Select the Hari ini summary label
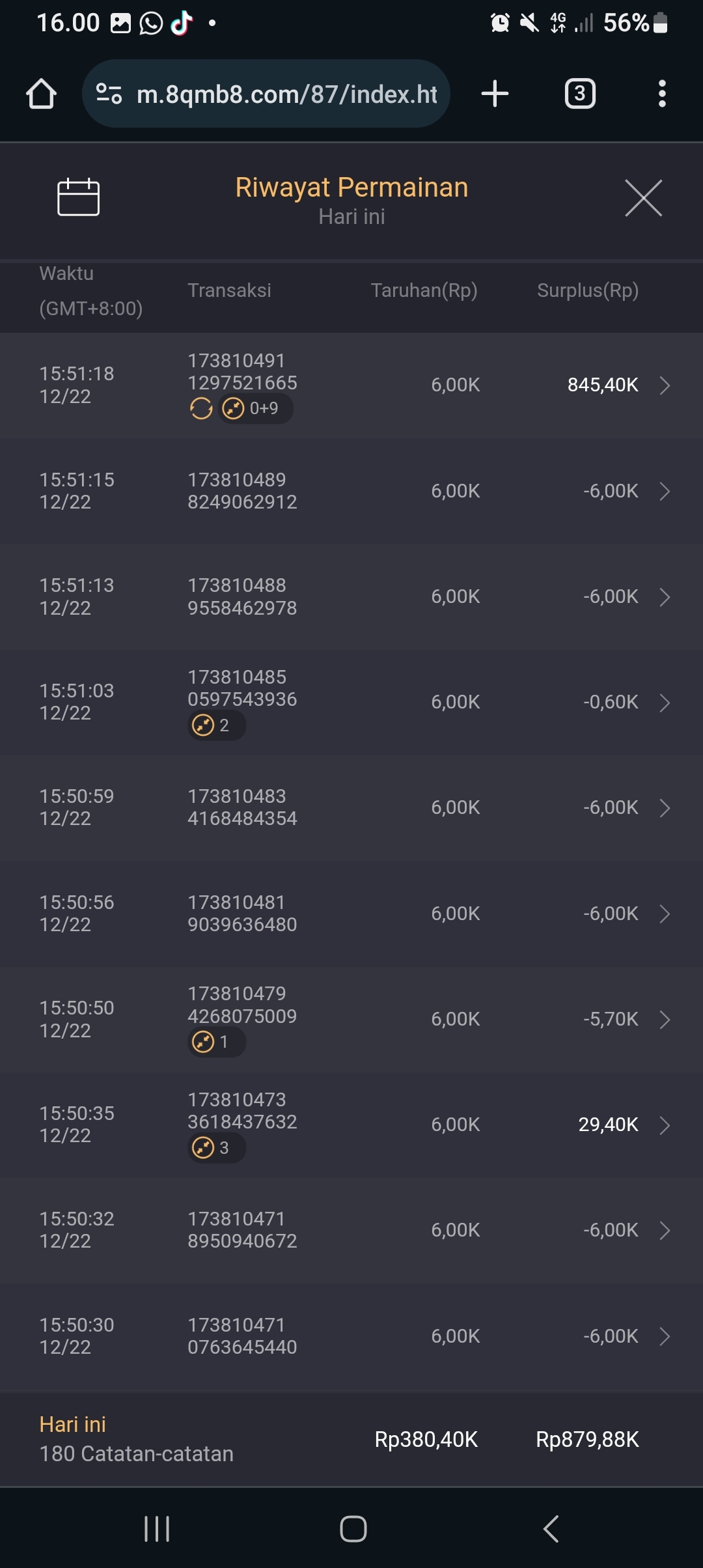This screenshot has height=1568, width=703. click(x=72, y=1425)
